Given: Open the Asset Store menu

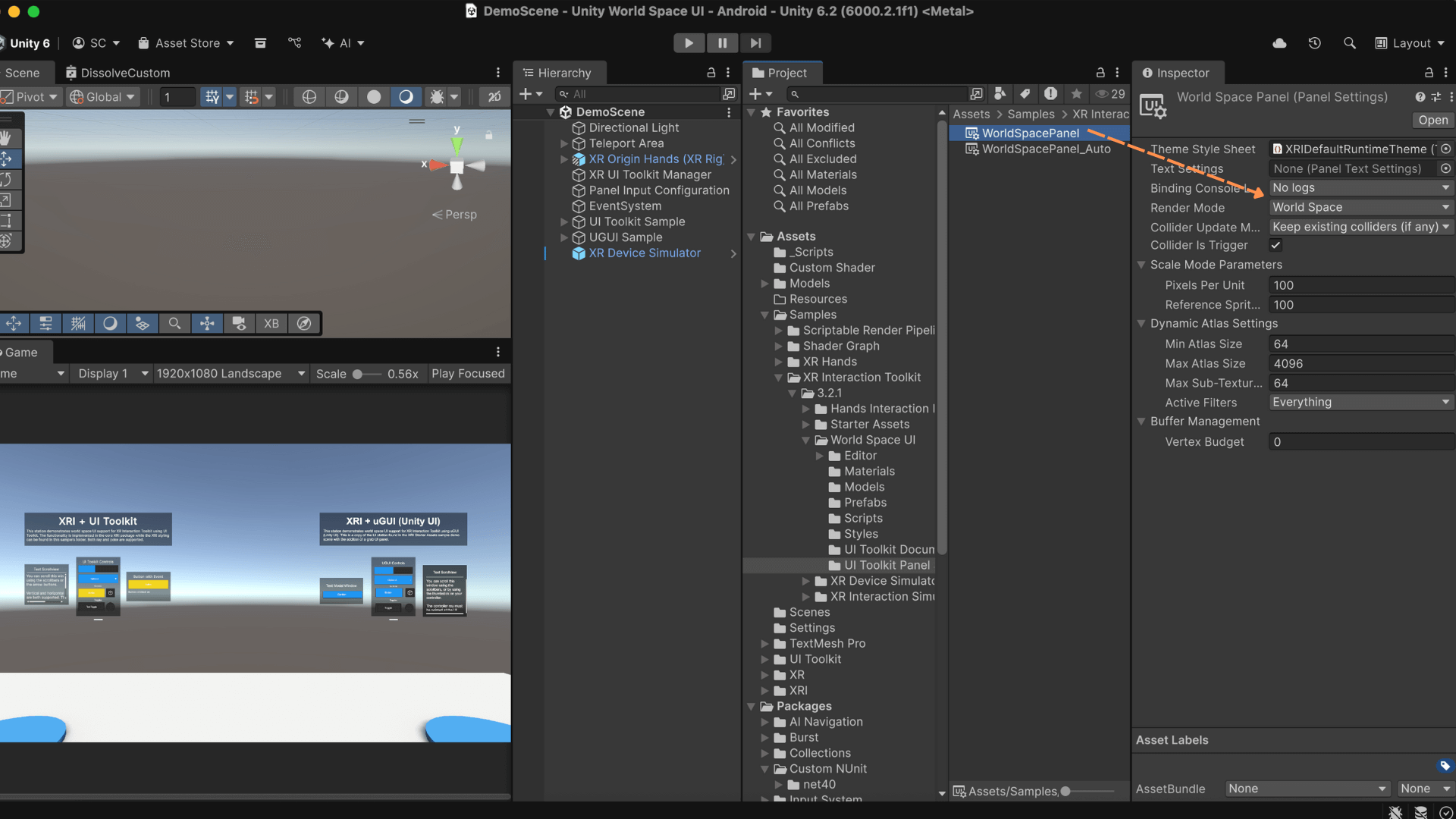Looking at the screenshot, I should 186,43.
